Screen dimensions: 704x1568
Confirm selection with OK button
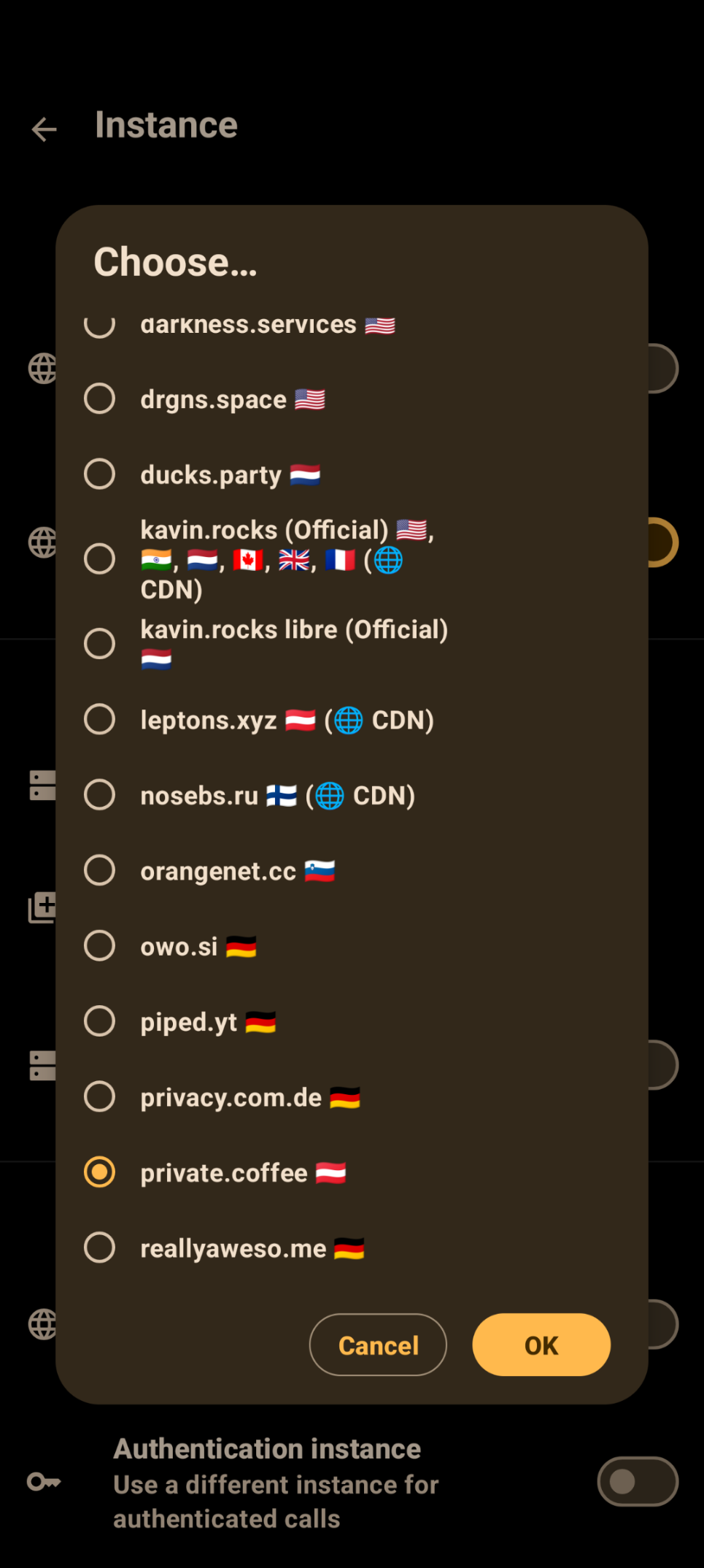(541, 1345)
